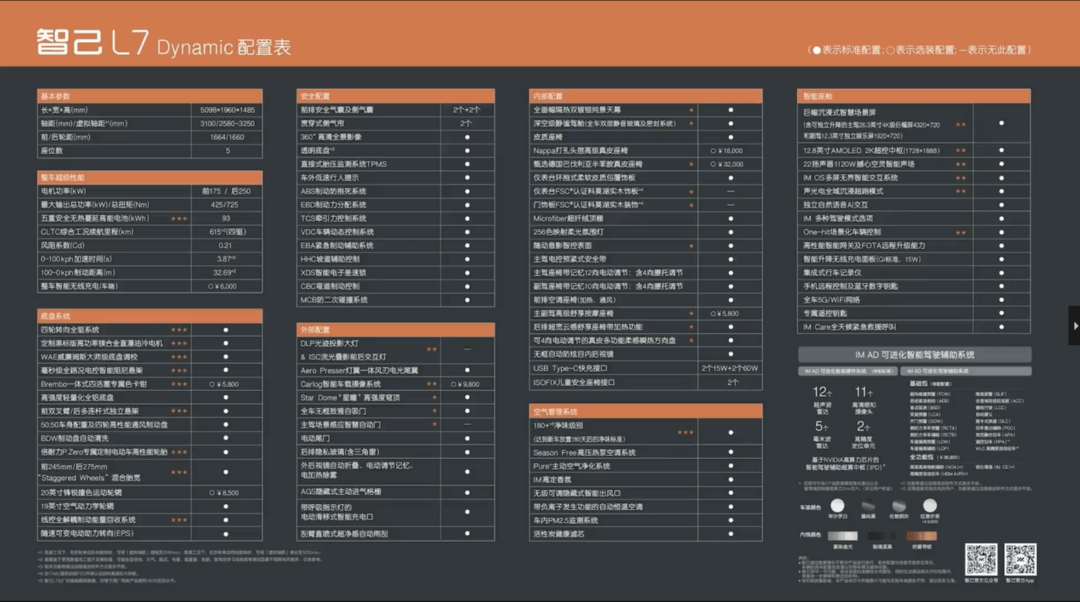Click the power/torque value 425/725
The height and width of the screenshot is (602, 1080).
tap(225, 205)
